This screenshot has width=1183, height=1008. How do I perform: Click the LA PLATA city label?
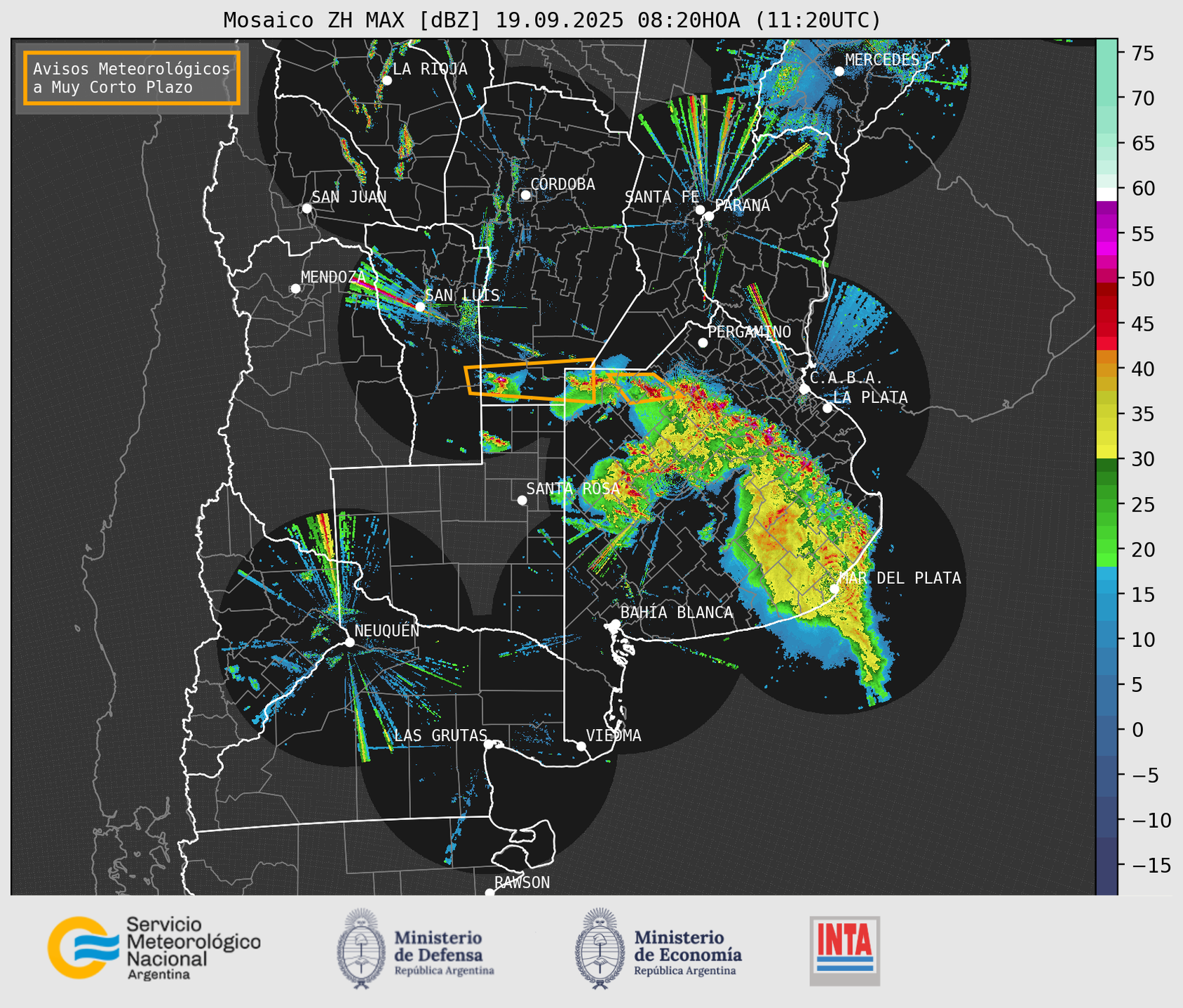(870, 397)
